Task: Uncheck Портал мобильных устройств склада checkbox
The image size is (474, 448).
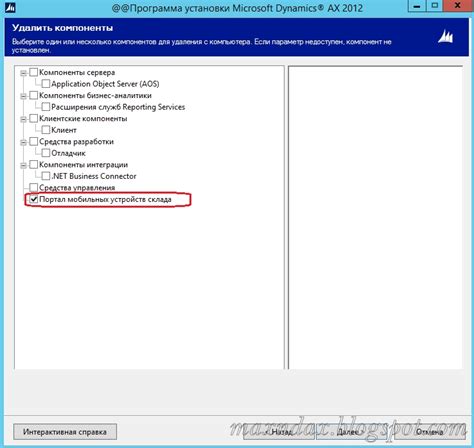Action: tap(34, 199)
